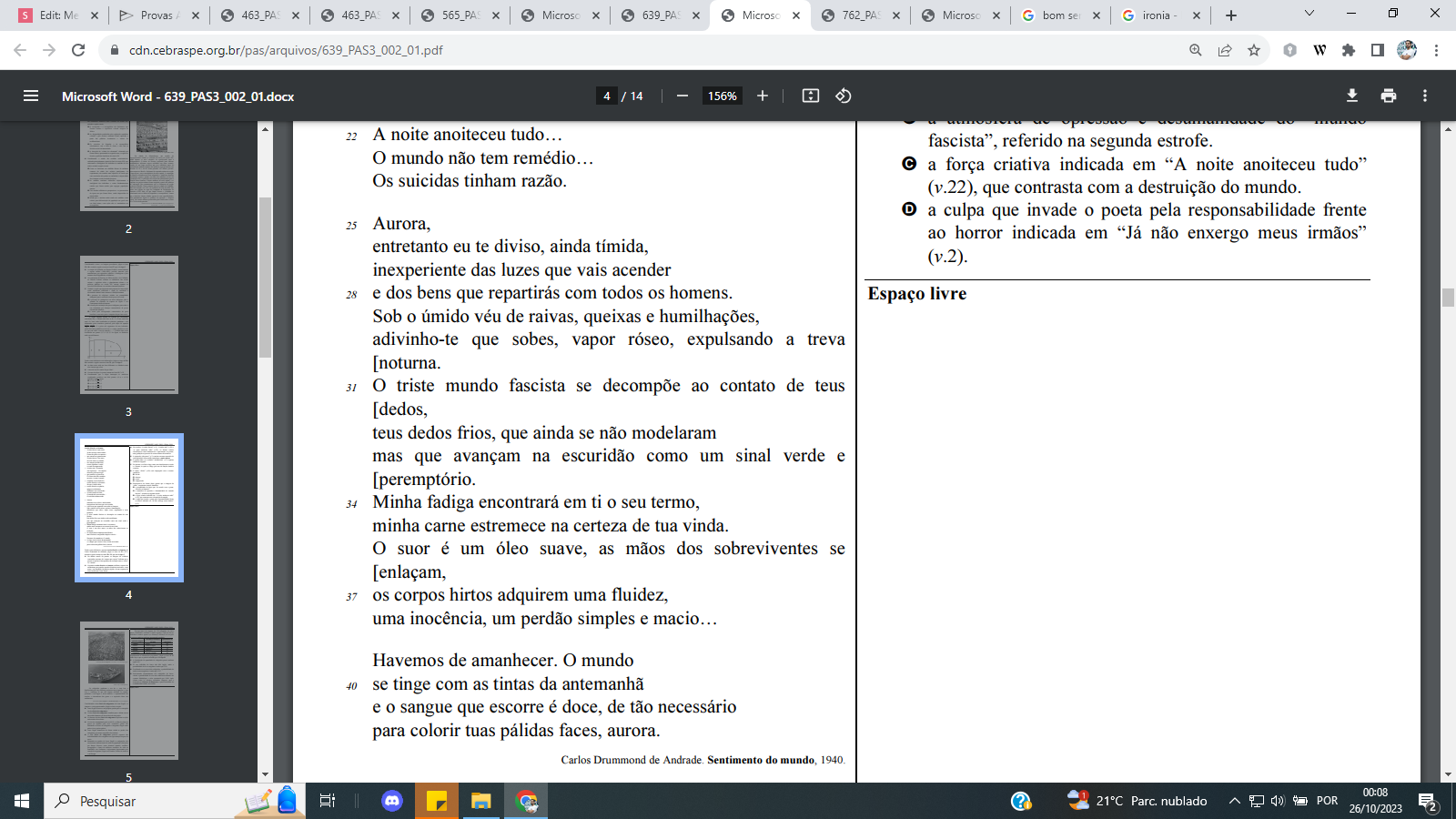This screenshot has height=819, width=1456.
Task: Close the 639_PAS tab
Action: [x=696, y=15]
